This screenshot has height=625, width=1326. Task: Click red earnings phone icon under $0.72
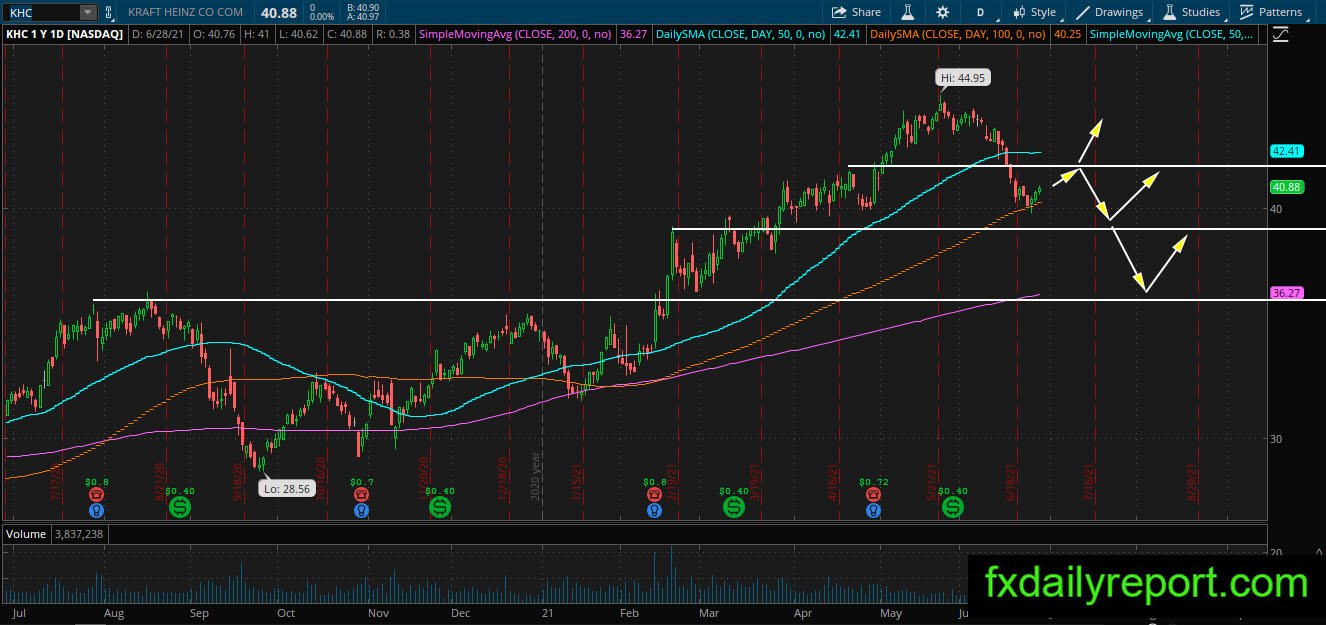coord(875,494)
